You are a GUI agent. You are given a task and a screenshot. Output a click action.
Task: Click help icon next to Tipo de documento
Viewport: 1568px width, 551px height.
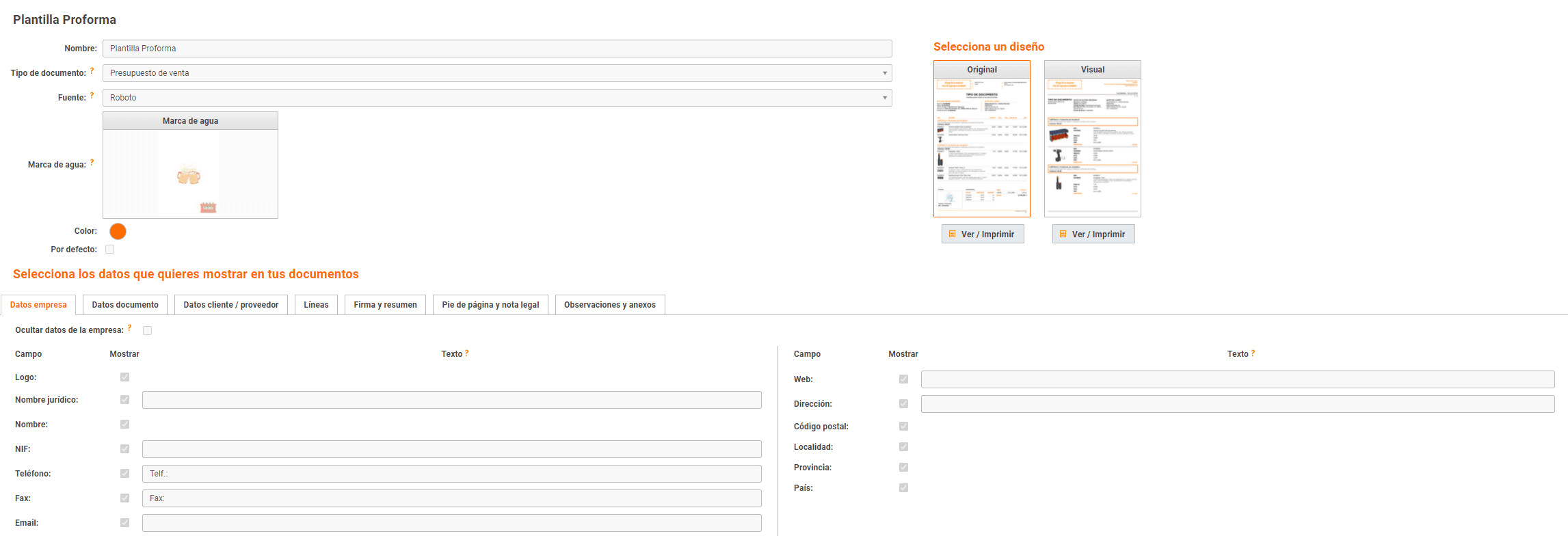click(x=92, y=70)
